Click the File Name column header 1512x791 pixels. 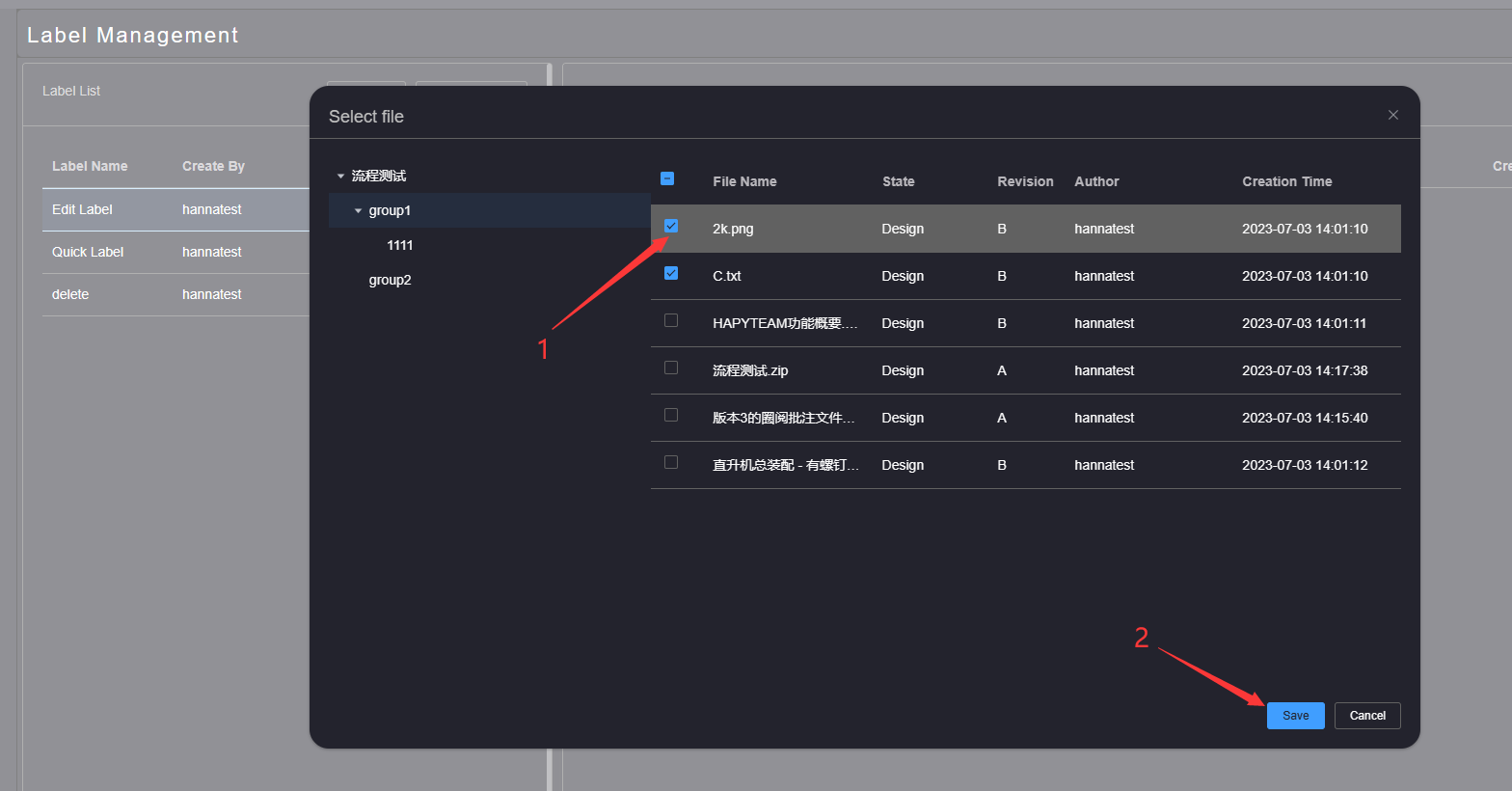pos(744,181)
